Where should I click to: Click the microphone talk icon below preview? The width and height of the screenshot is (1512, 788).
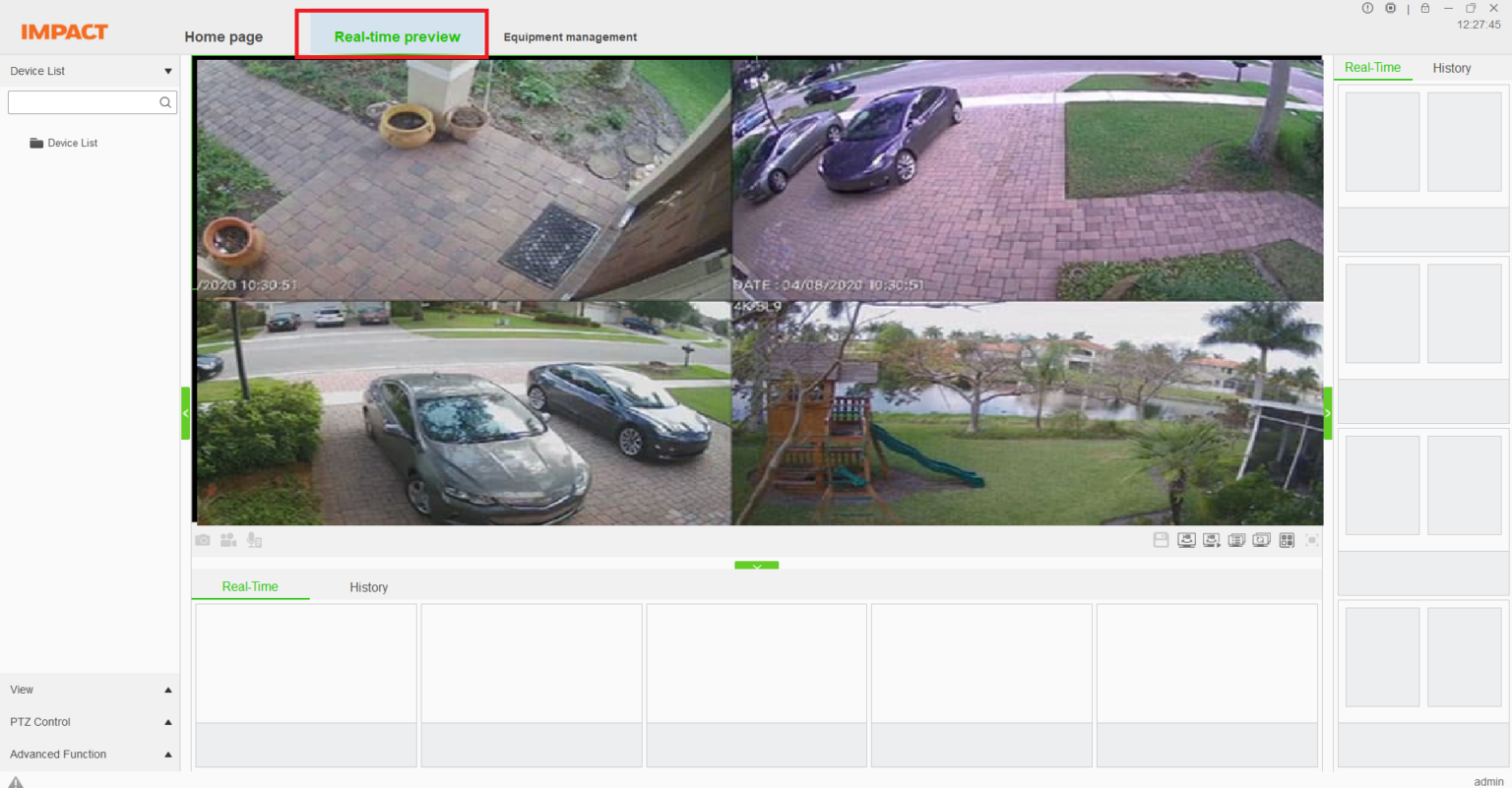[254, 540]
